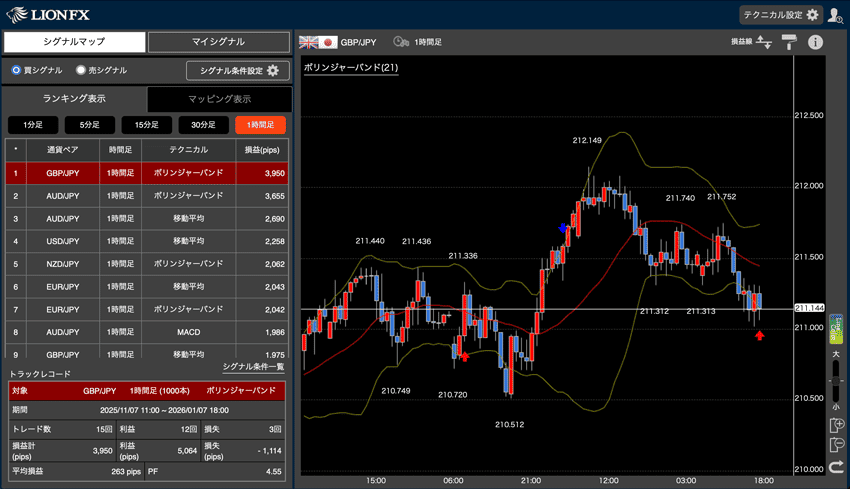Select 1分足 timeframe
Image resolution: width=850 pixels, height=489 pixels.
pos(33,125)
